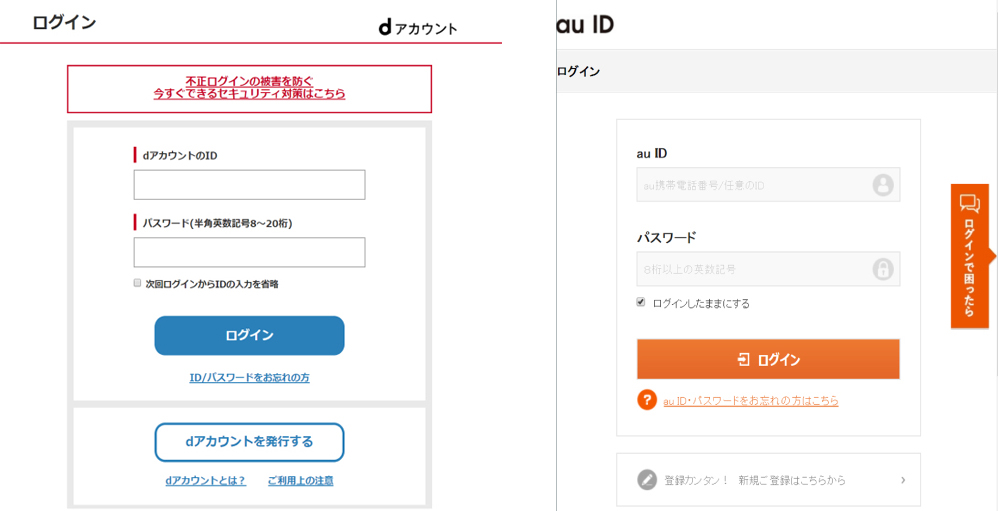This screenshot has height=511, width=998.
Task: Click the blue ログイン button for d account
Action: tap(250, 335)
